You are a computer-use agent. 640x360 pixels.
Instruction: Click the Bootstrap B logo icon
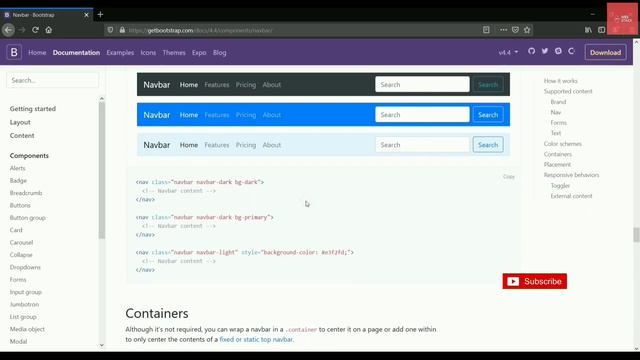[14, 52]
